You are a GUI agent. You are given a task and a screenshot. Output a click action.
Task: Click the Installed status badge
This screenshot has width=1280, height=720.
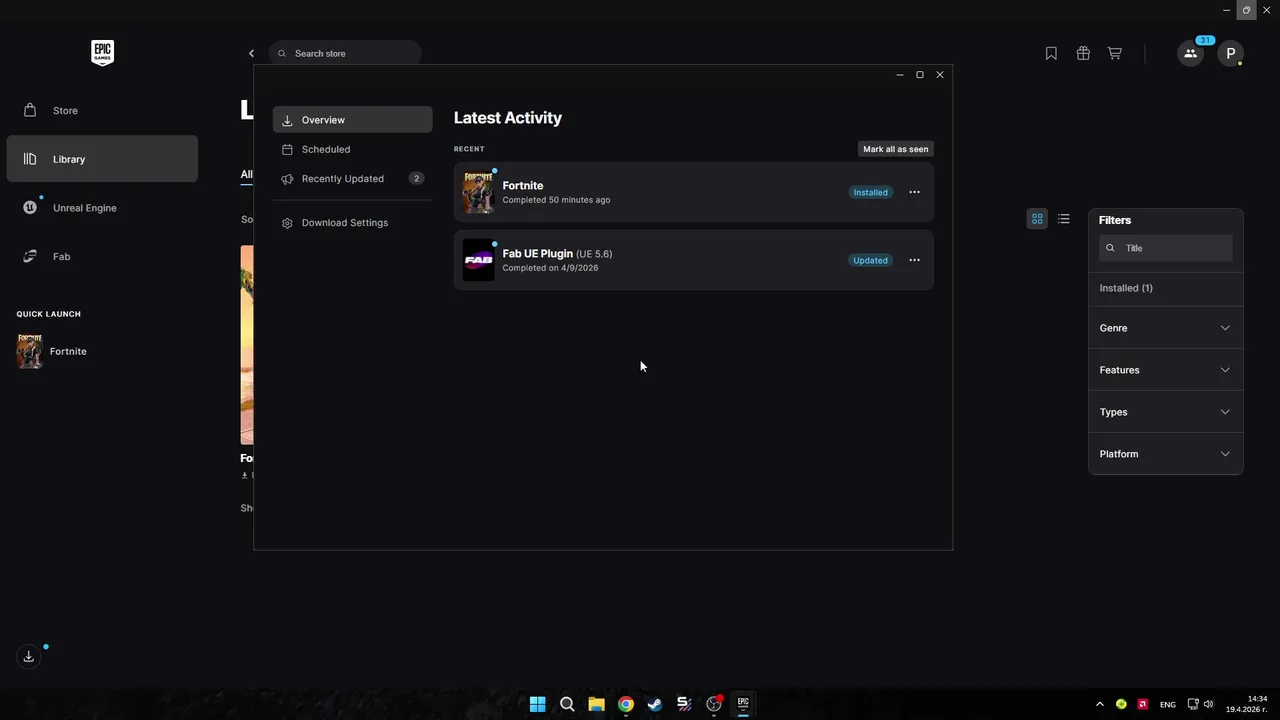870,192
